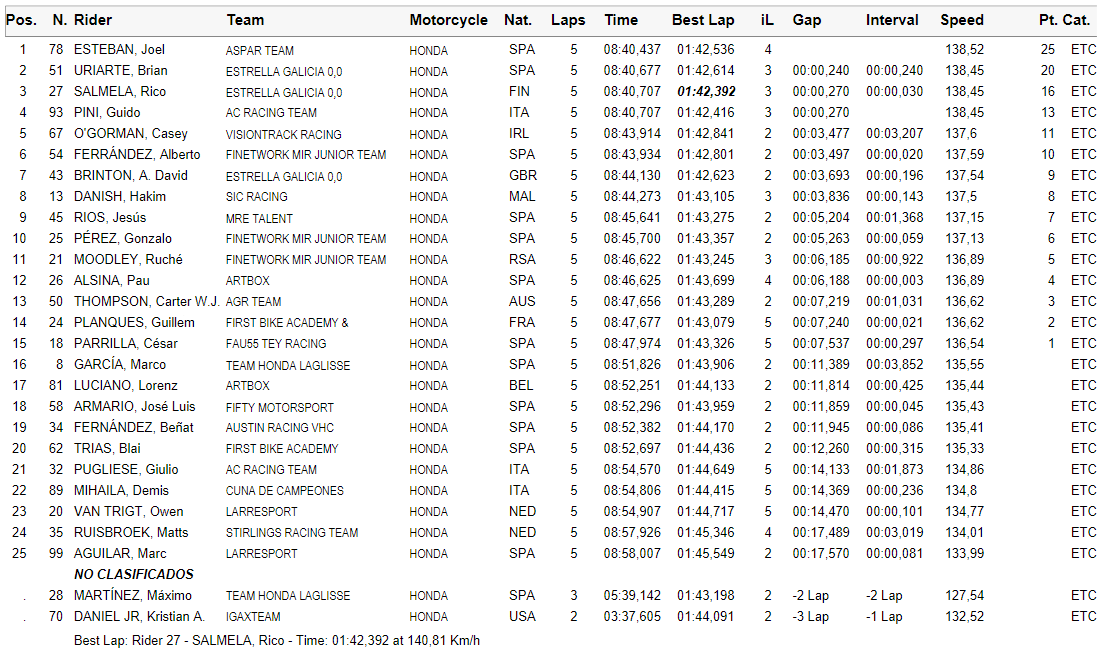
Task: Click team cell VISIONTRACK RACING
Action: (x=284, y=134)
